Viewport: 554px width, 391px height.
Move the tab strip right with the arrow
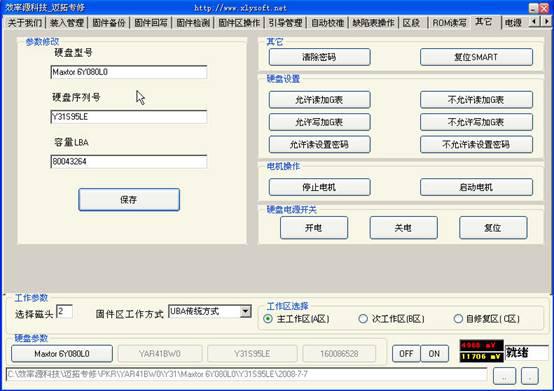pos(546,22)
